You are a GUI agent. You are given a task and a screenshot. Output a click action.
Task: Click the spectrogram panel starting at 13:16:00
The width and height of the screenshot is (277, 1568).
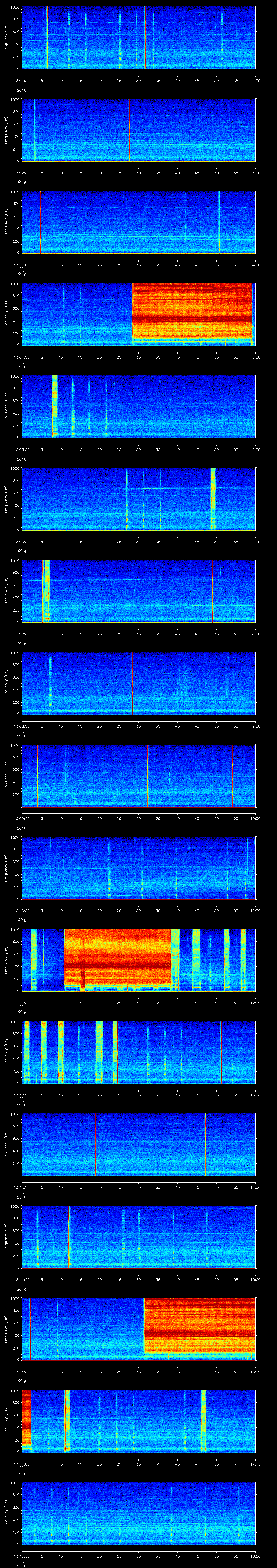tap(138, 1421)
